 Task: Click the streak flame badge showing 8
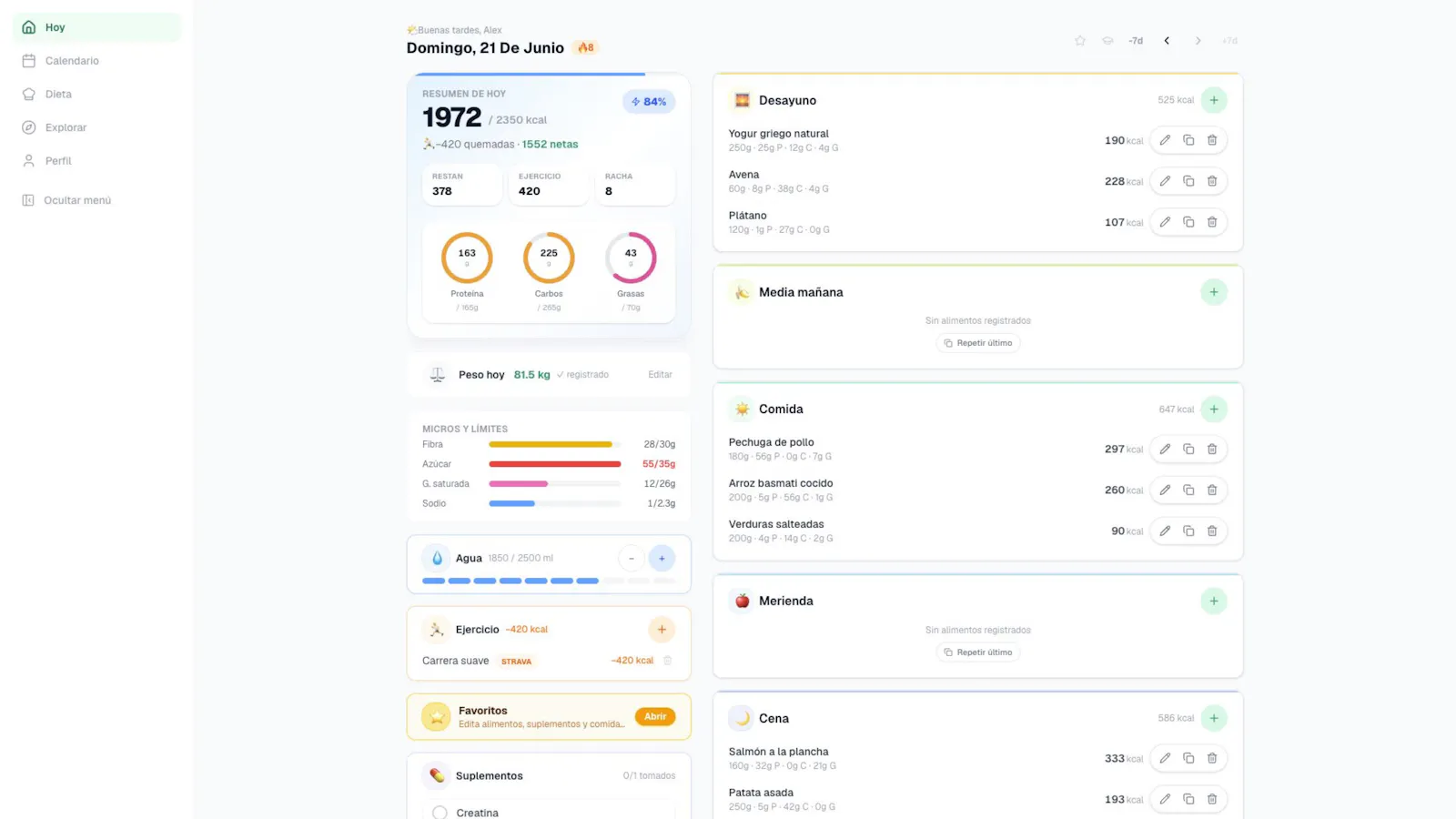pyautogui.click(x=587, y=48)
